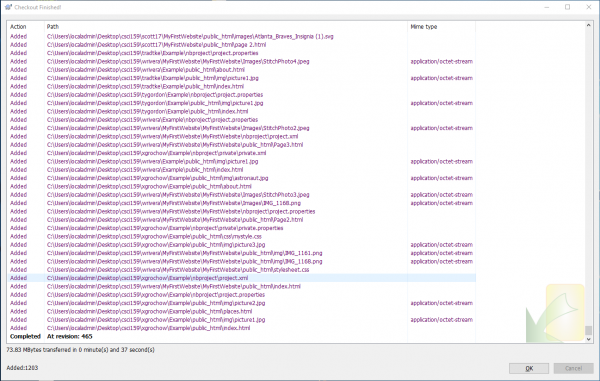
Task: Select xgrochow picture2.jpg row
Action: (x=242, y=303)
